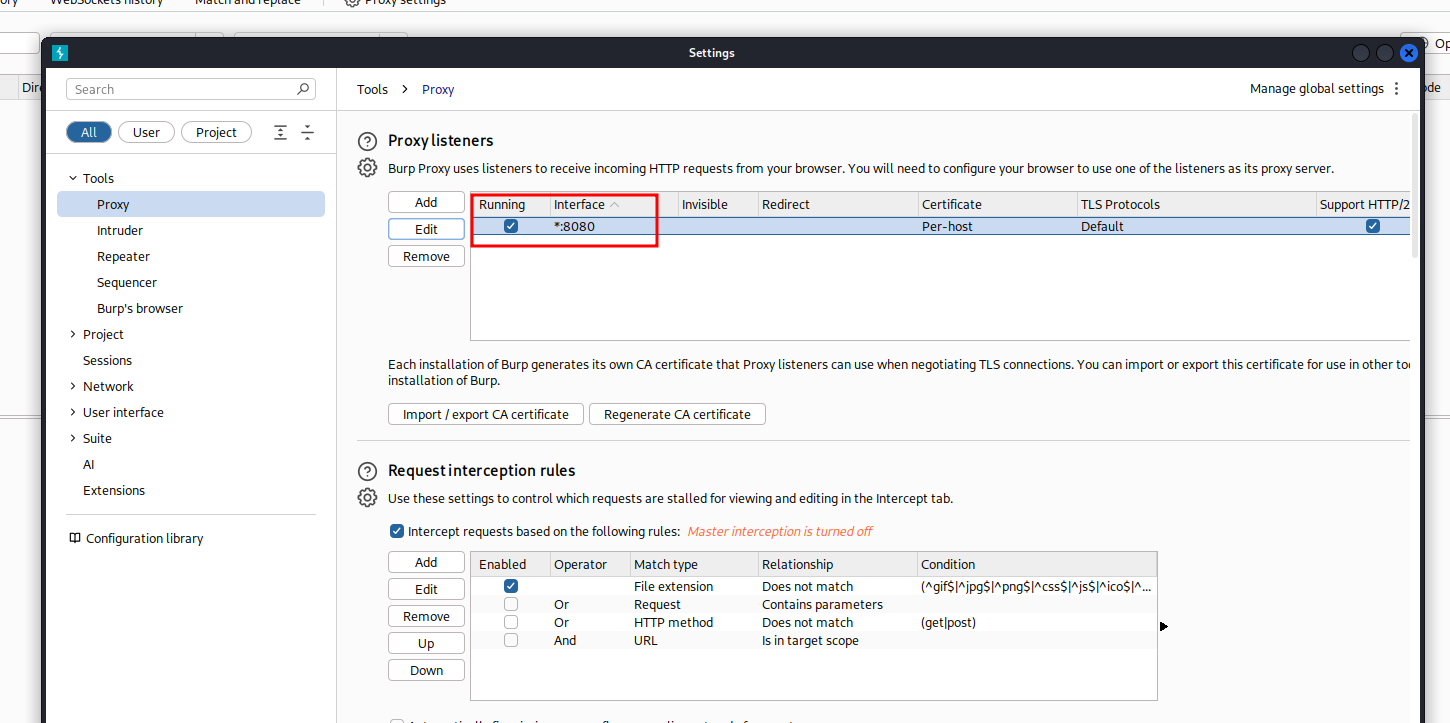Click Manage global settings

1316,89
